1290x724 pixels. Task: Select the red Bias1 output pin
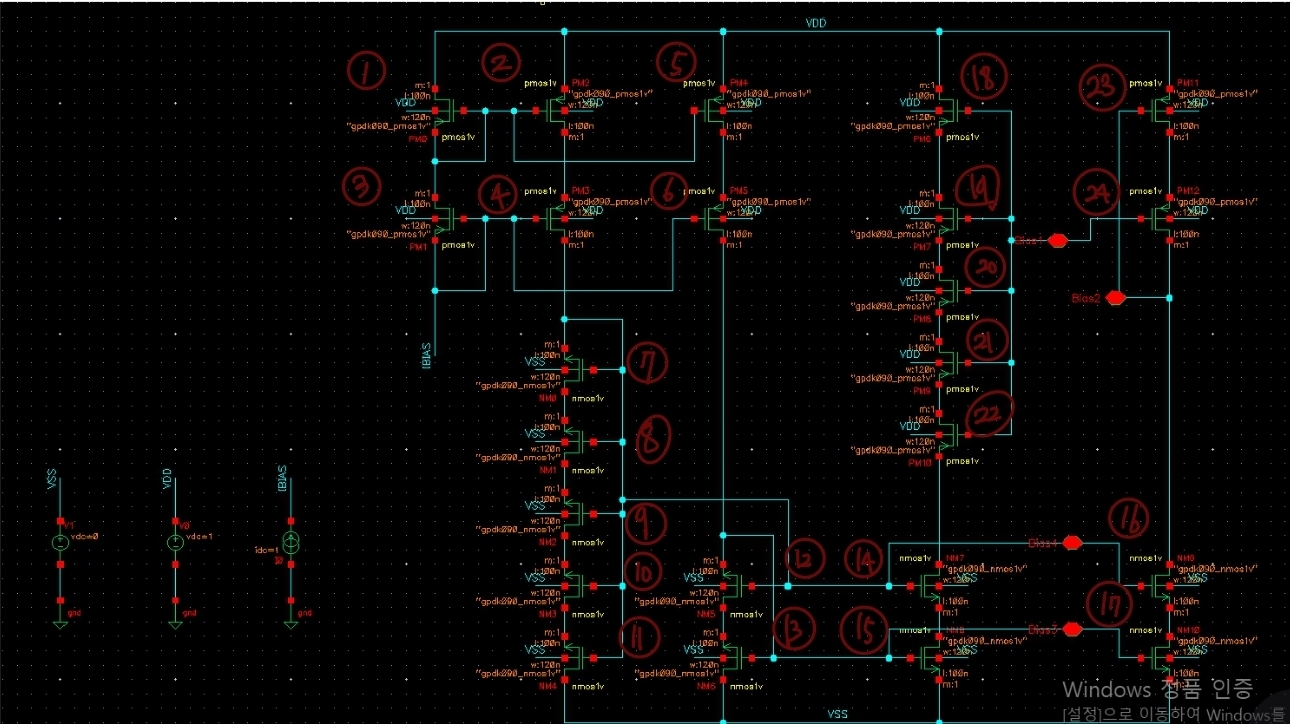(x=1057, y=240)
